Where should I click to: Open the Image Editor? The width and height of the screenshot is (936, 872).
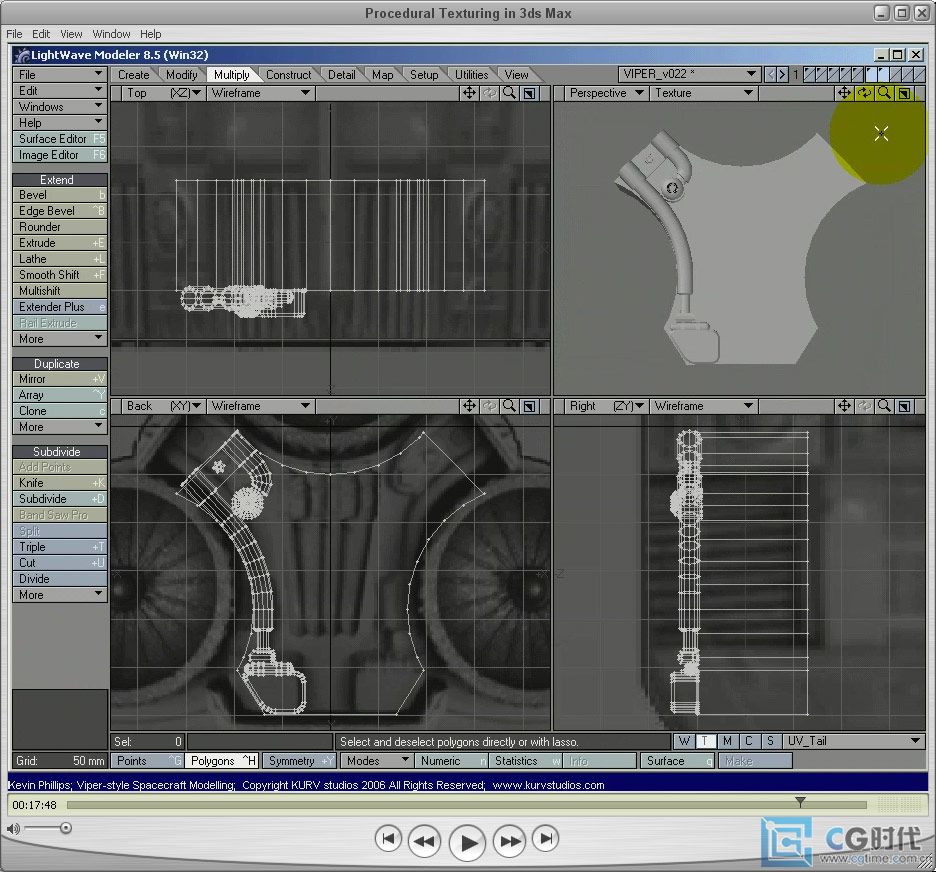(60, 155)
